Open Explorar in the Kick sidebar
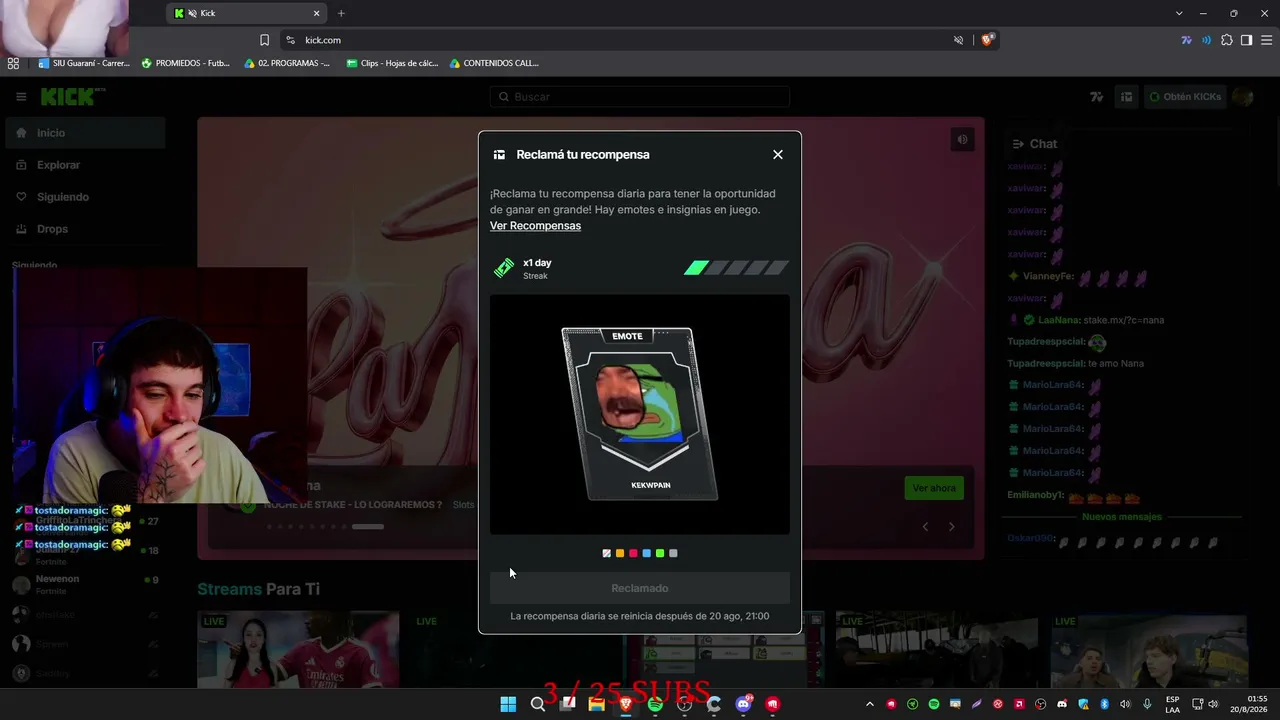 coord(85,165)
